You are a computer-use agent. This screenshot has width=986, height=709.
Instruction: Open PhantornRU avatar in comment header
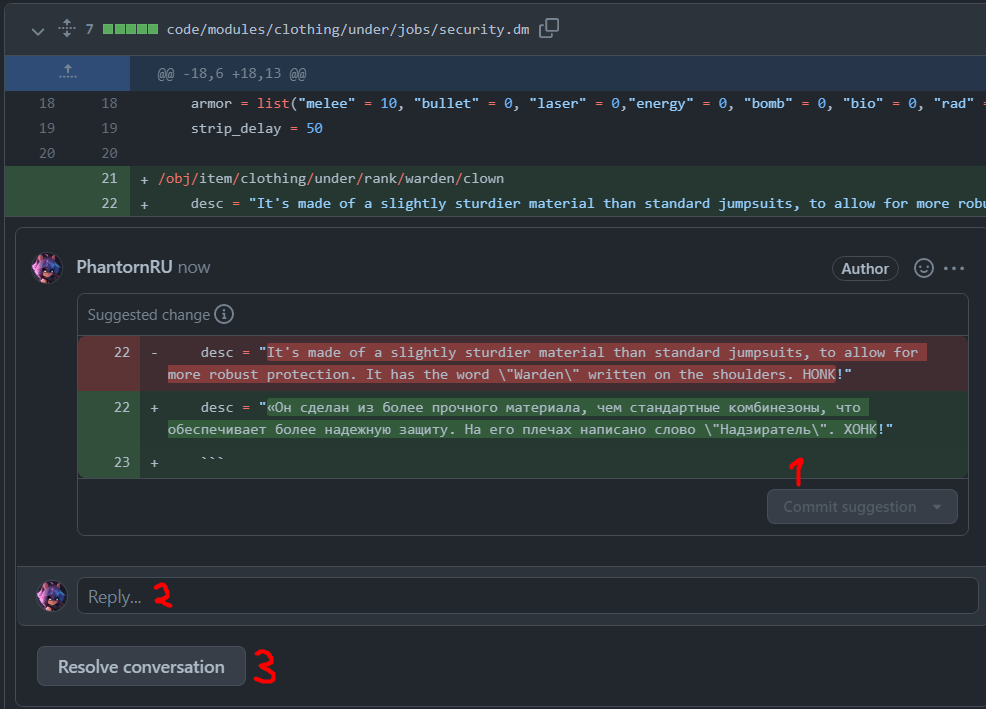pyautogui.click(x=47, y=268)
